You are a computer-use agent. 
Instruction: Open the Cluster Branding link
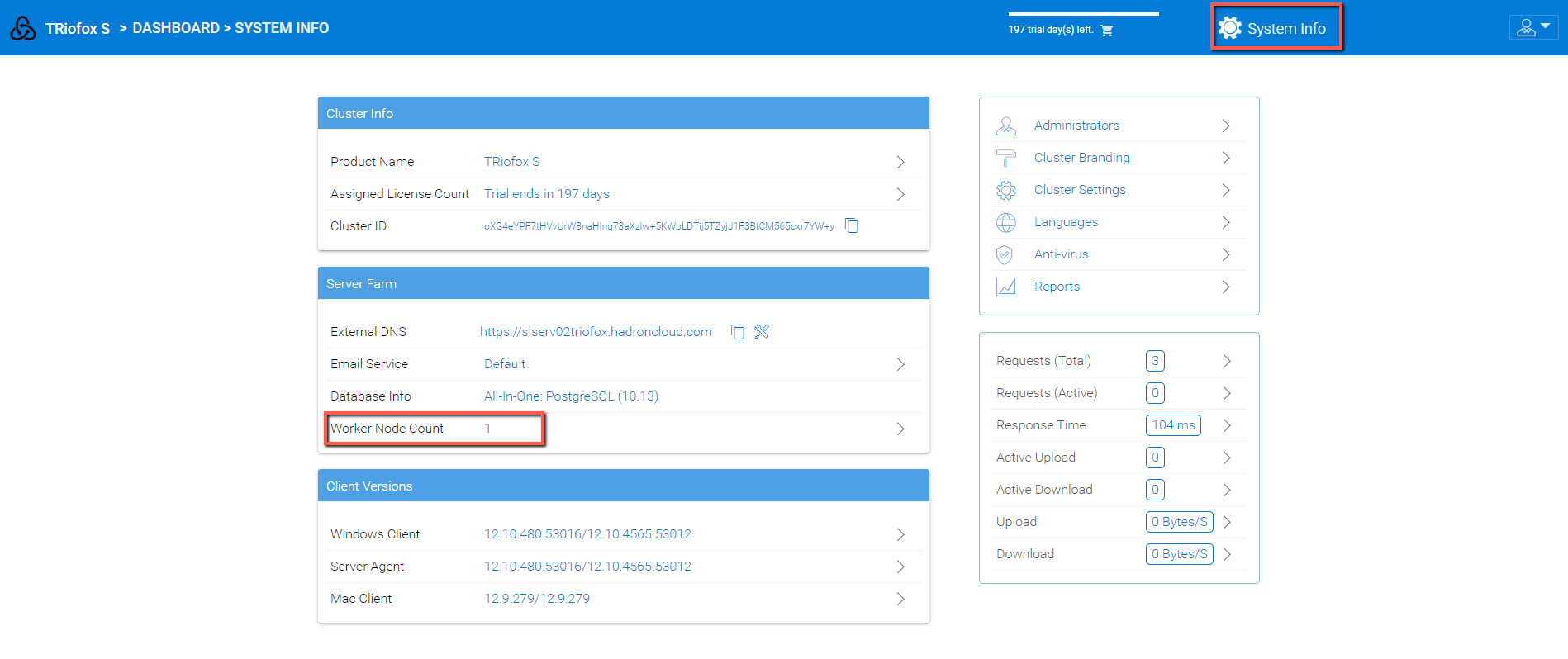point(1081,158)
